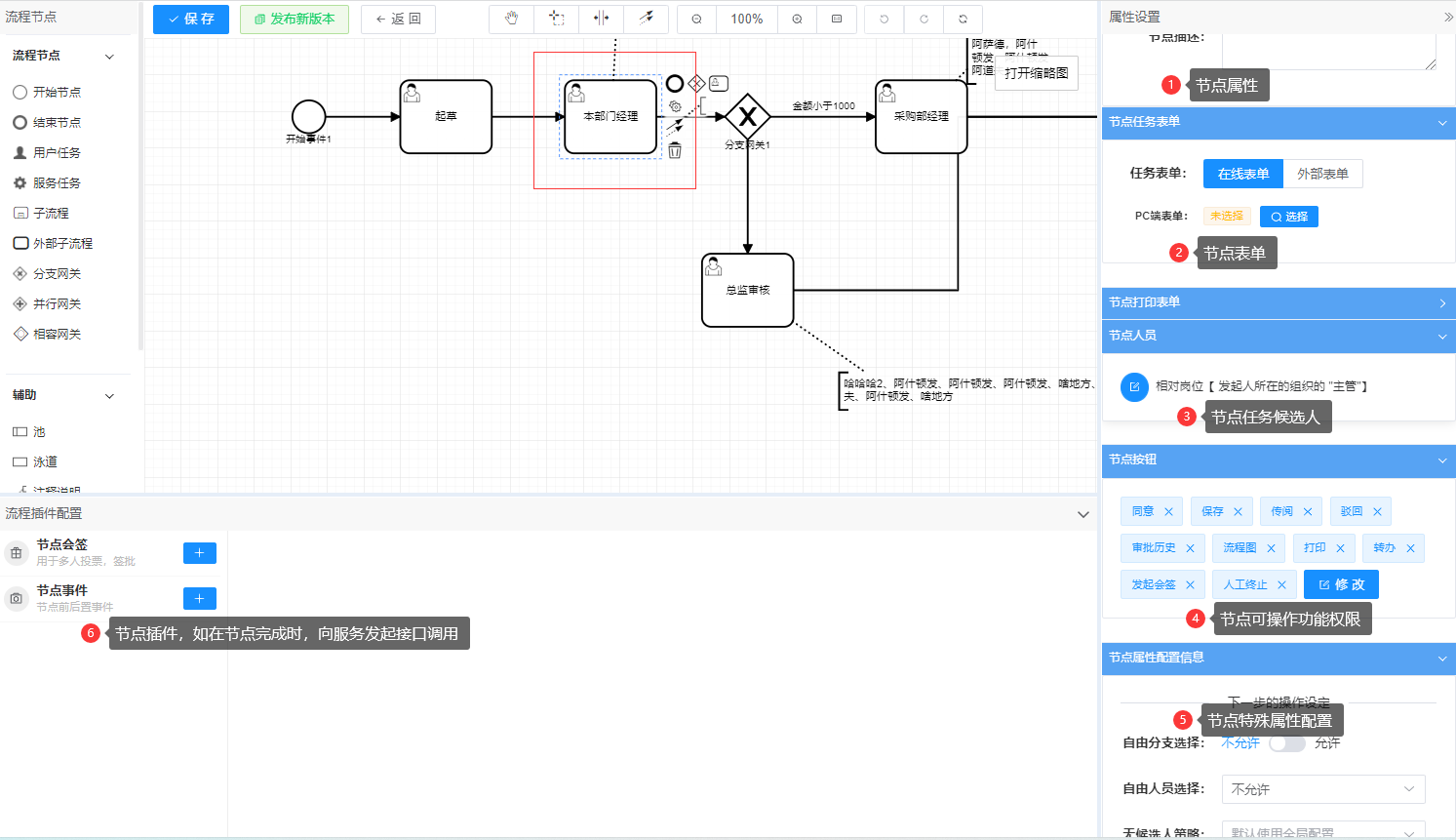This screenshot has height=840, width=1456.
Task: Pick the 开始节点 palette item
Action: tap(47, 92)
